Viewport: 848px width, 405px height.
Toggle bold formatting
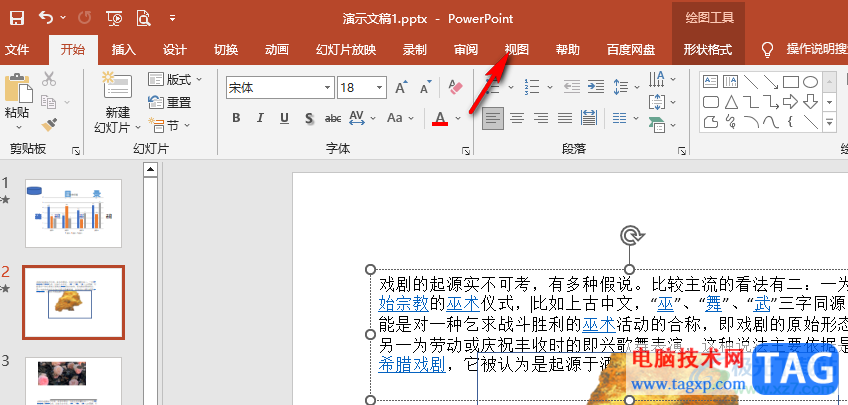tap(237, 118)
